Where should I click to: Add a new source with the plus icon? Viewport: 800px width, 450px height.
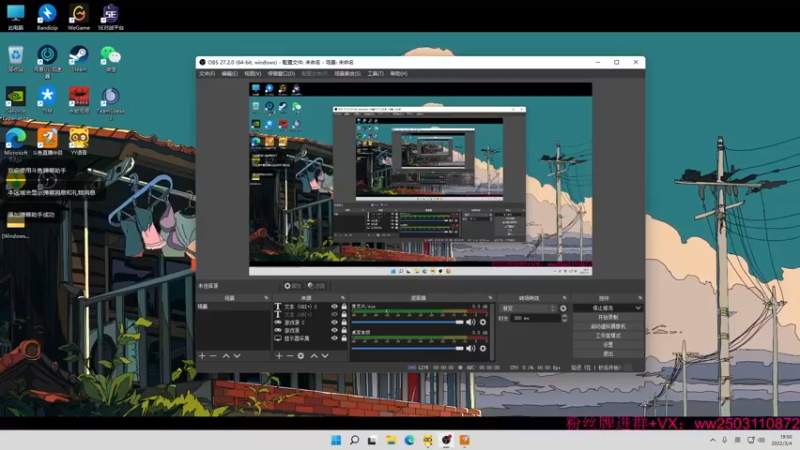click(279, 356)
